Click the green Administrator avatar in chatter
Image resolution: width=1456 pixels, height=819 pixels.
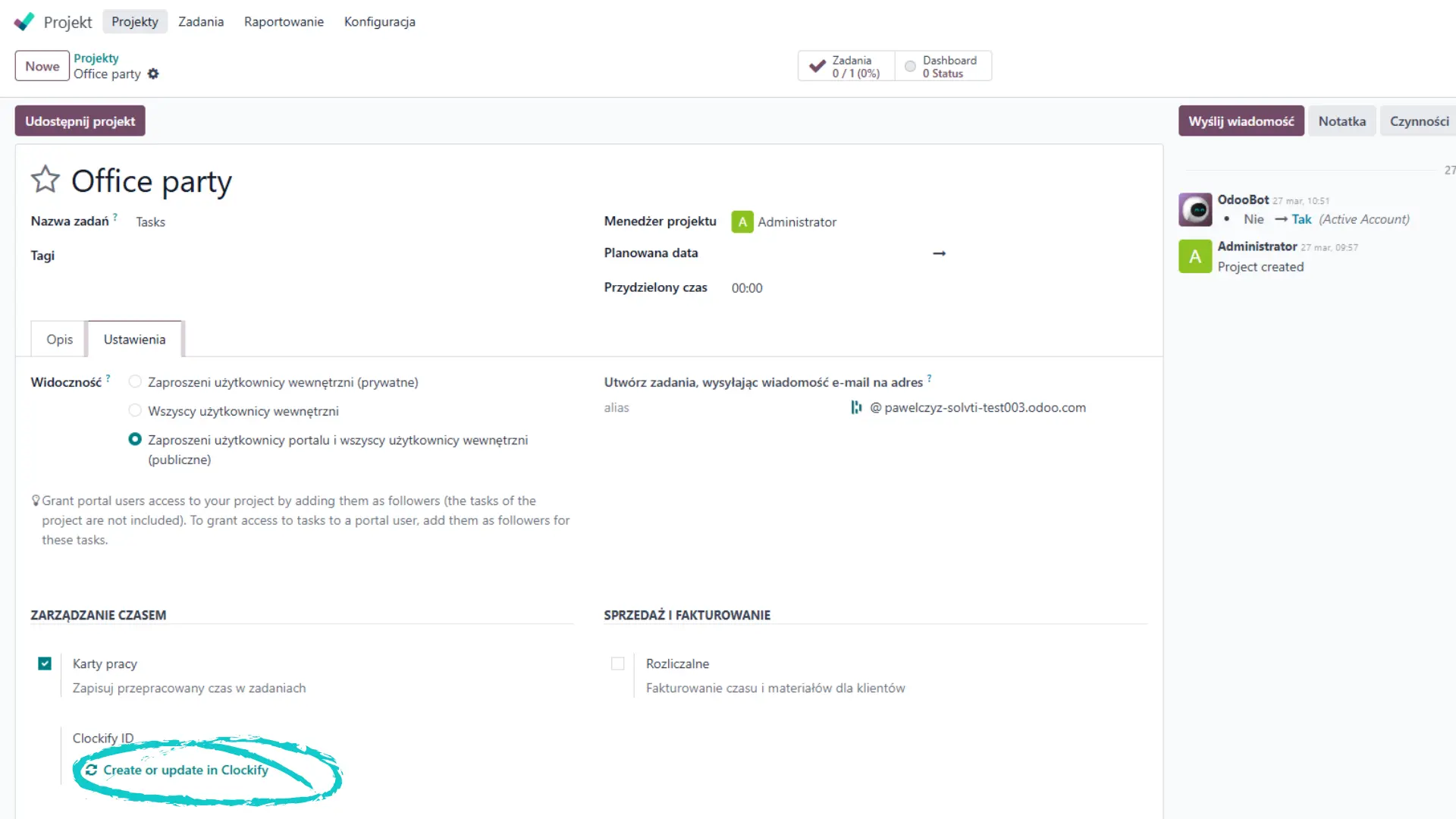tap(1195, 256)
